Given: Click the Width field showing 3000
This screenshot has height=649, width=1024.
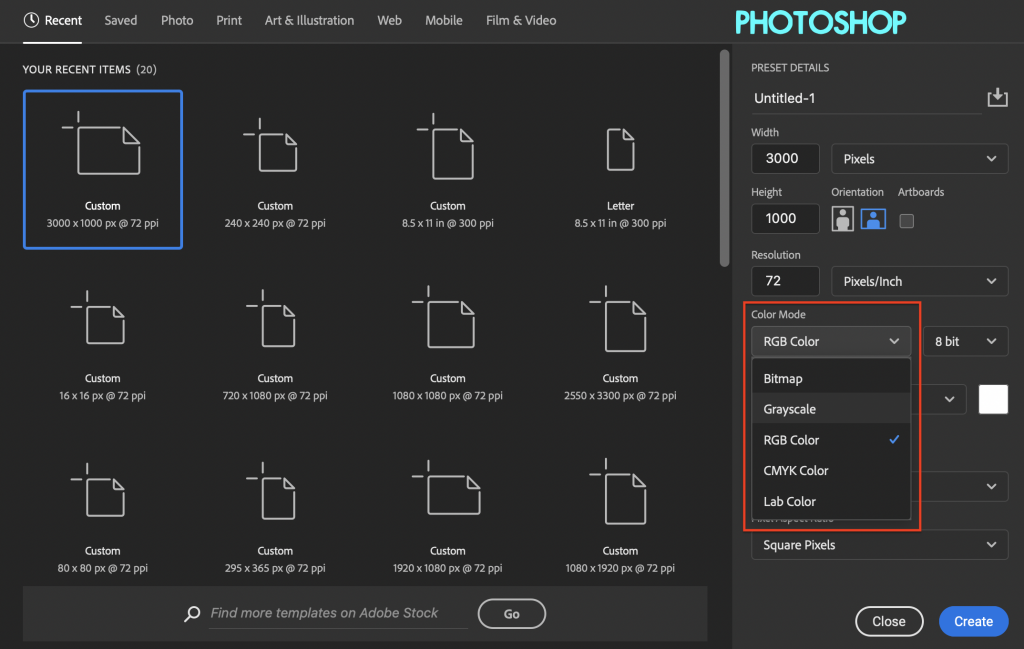Looking at the screenshot, I should (785, 159).
